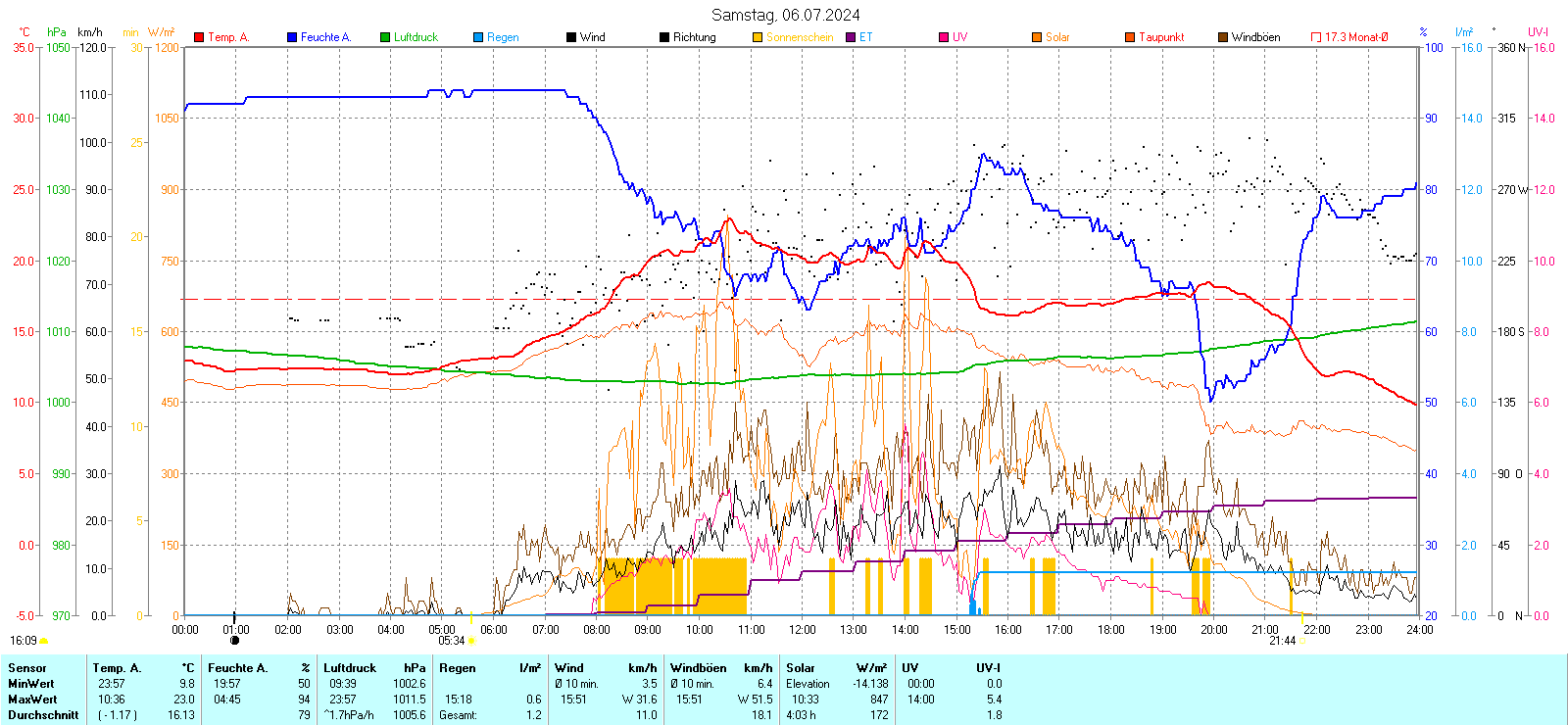Click the Durchschnitt row label
This screenshot has width=1568, height=725.
43,715
